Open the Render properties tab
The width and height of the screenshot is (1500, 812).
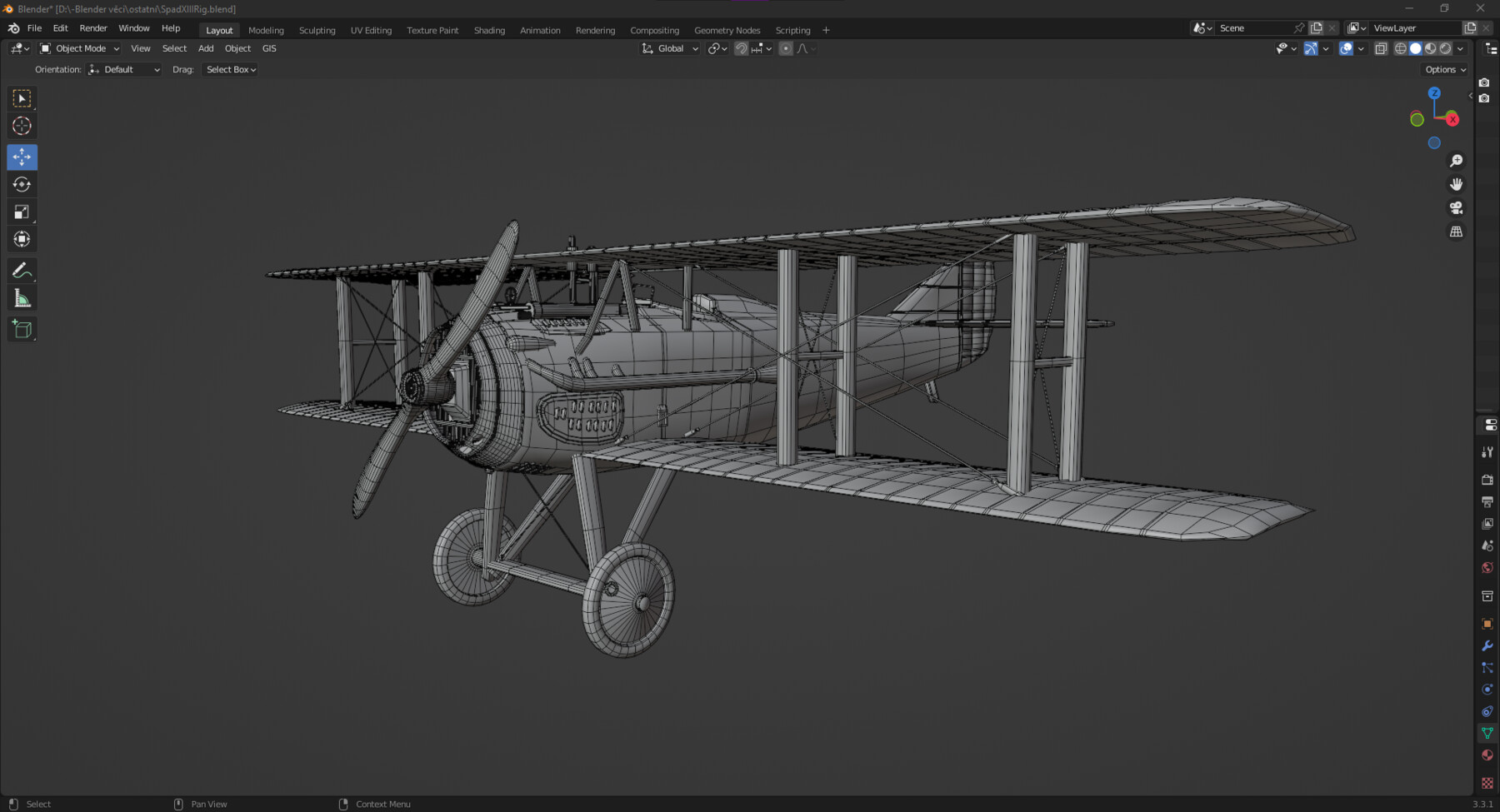(1487, 480)
